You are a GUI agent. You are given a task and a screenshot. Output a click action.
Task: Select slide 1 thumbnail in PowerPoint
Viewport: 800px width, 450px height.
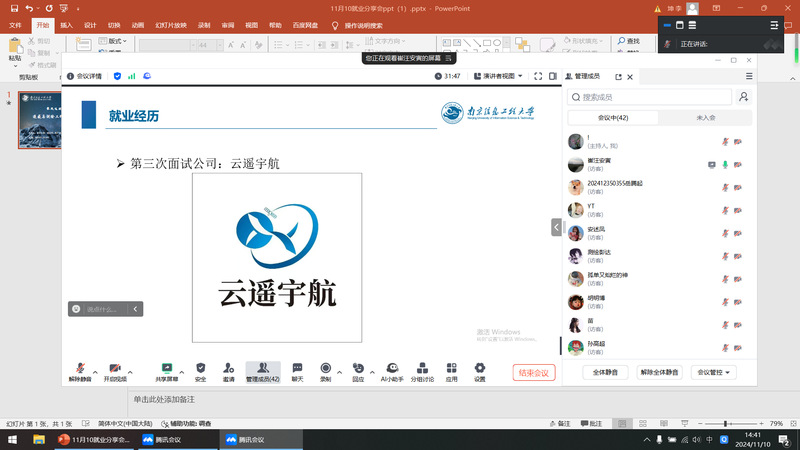[40, 120]
